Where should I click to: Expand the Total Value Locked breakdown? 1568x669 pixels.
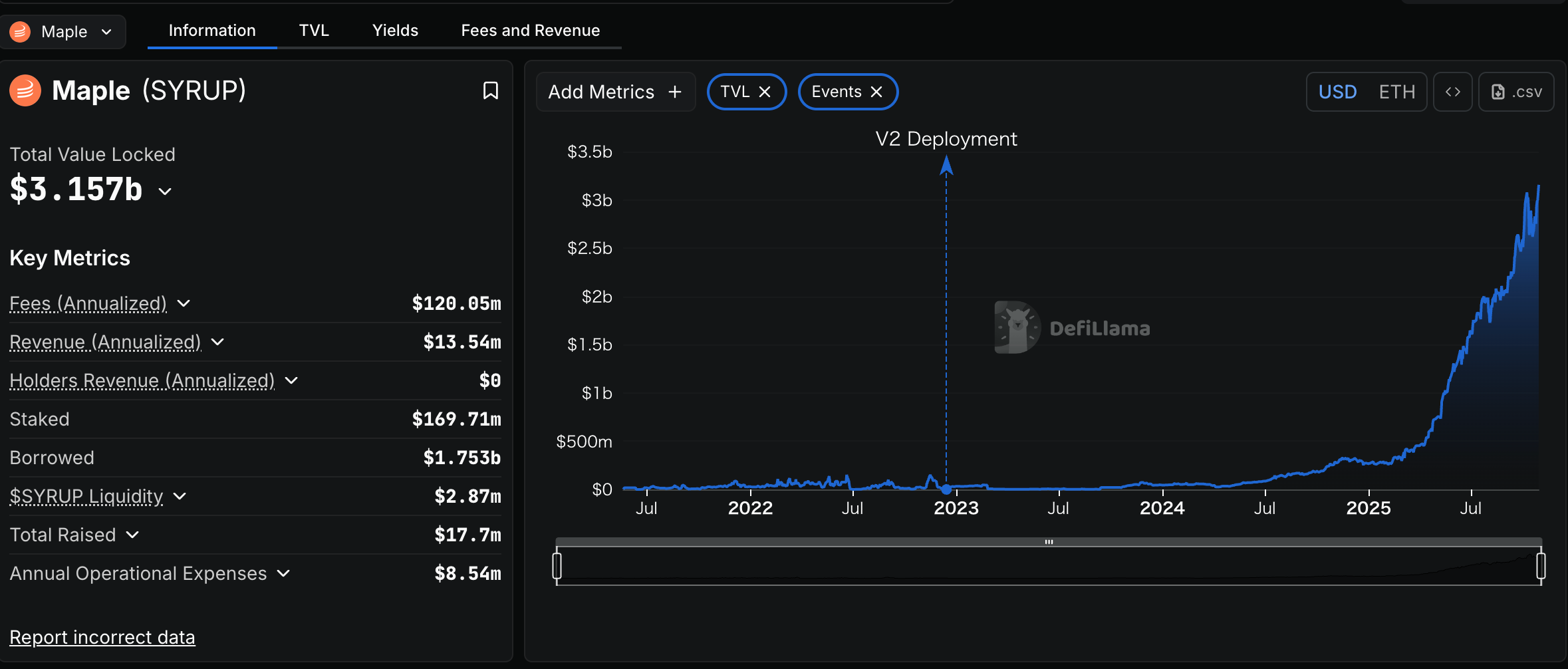click(165, 192)
